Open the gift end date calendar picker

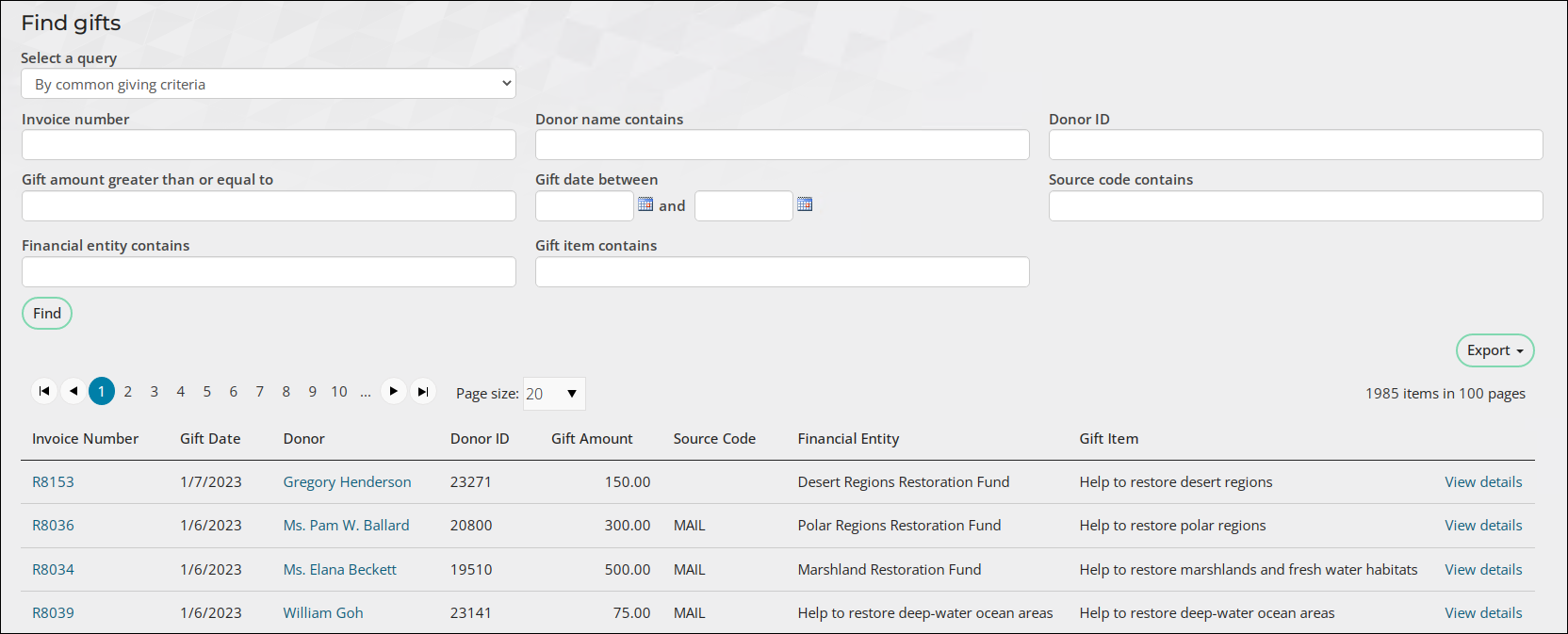[x=805, y=203]
